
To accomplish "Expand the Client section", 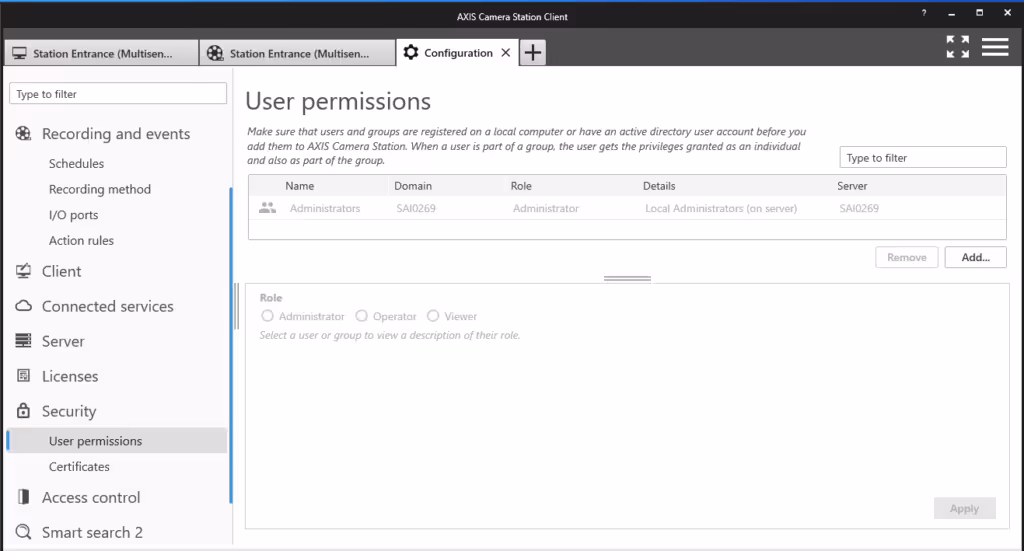I will click(x=61, y=271).
